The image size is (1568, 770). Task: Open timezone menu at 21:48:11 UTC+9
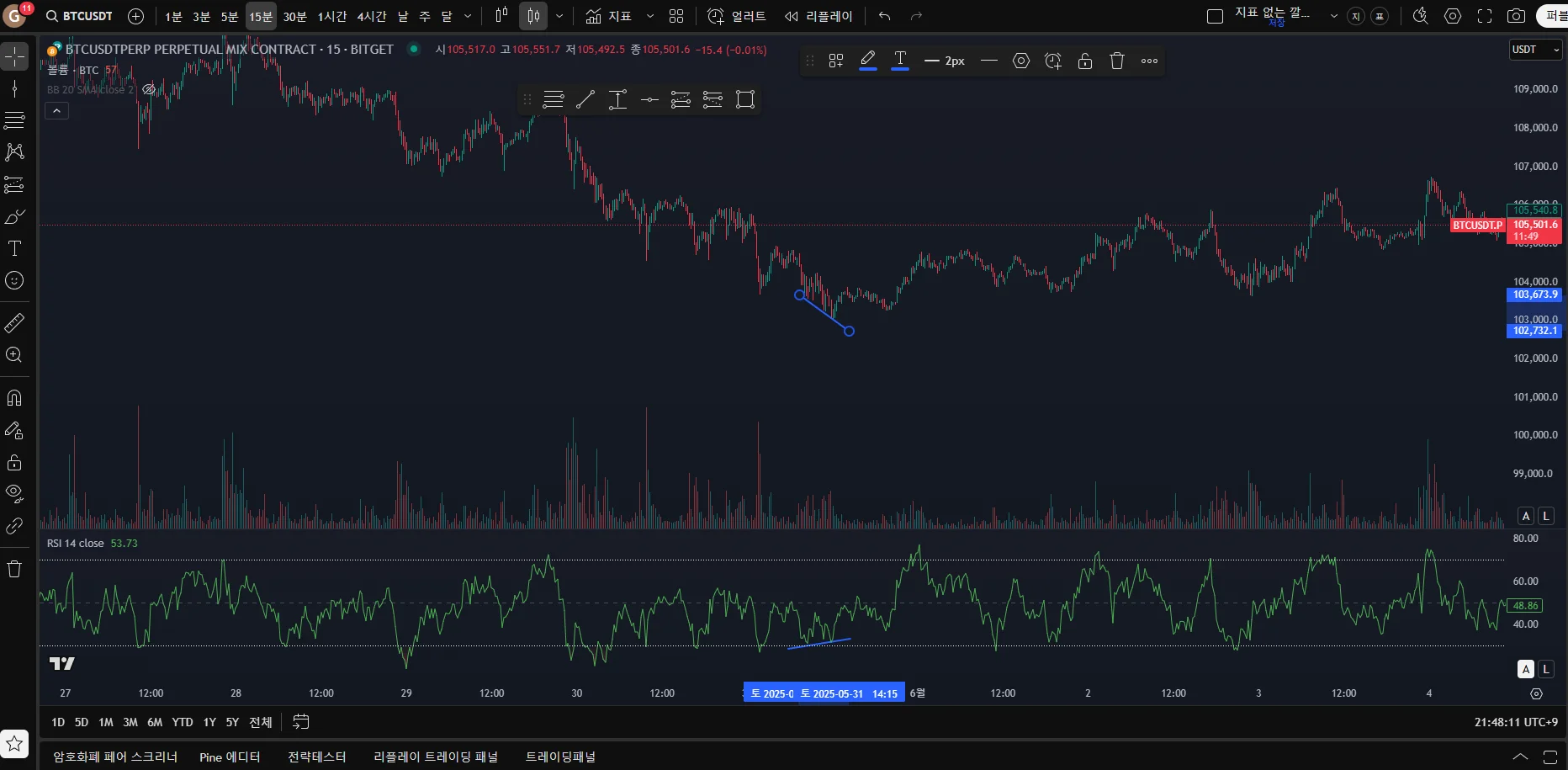point(1516,722)
